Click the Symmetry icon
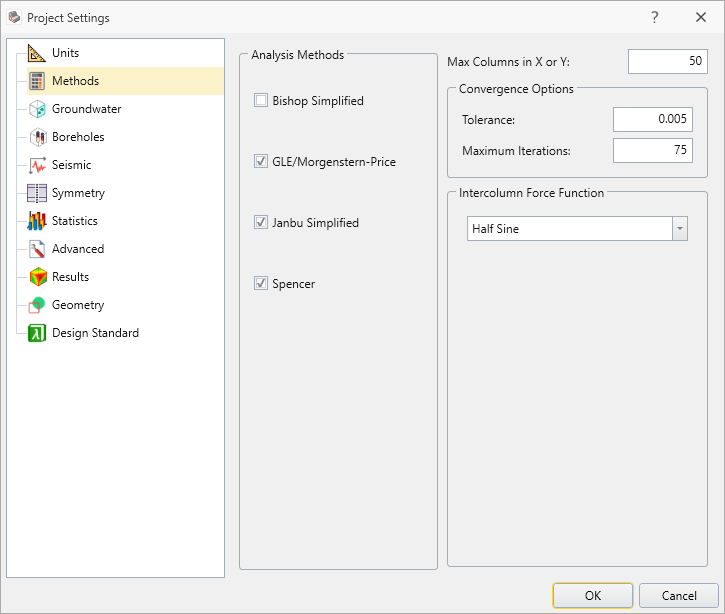This screenshot has width=725, height=614. (37, 193)
